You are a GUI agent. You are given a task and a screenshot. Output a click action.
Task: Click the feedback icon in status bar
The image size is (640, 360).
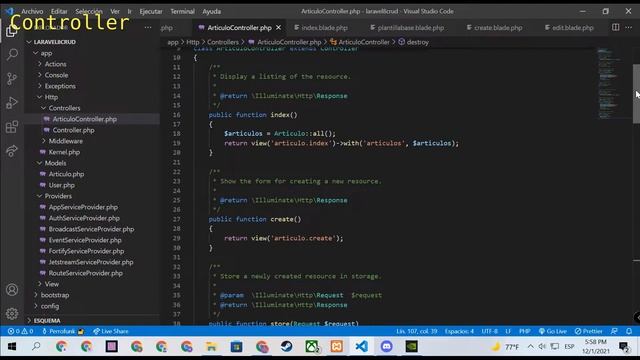coord(614,331)
